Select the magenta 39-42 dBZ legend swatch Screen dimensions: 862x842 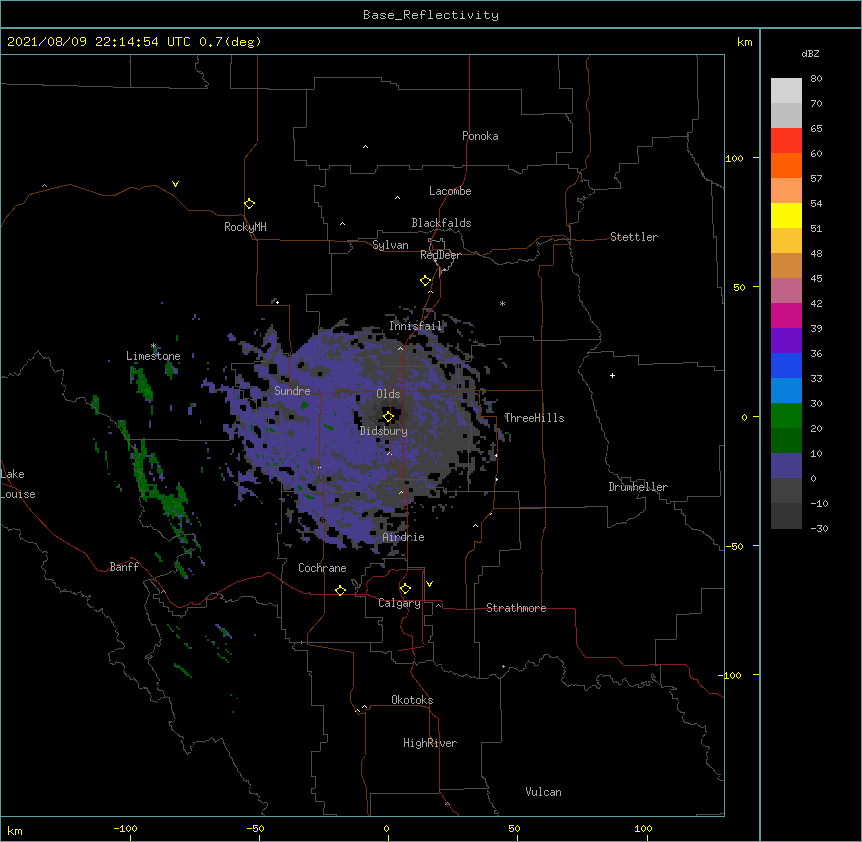click(786, 315)
